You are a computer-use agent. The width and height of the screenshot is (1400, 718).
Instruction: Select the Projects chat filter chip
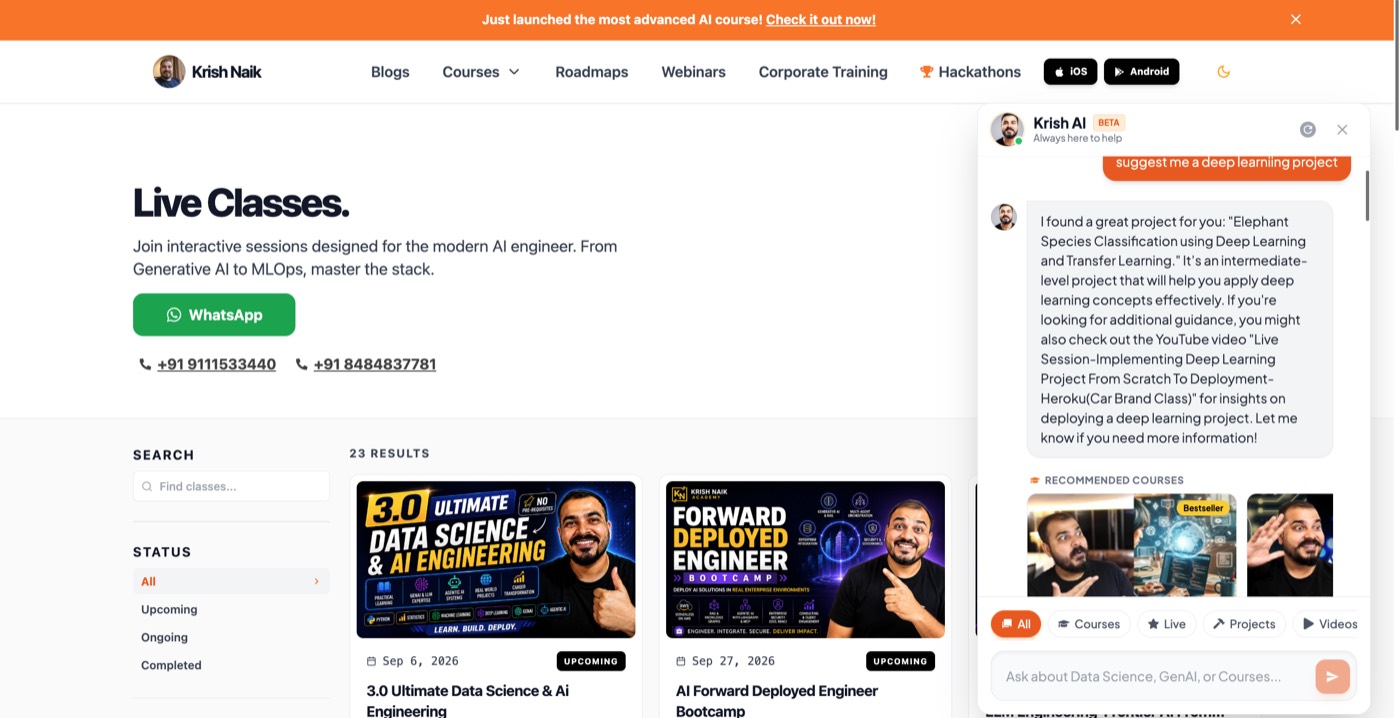(x=1244, y=624)
